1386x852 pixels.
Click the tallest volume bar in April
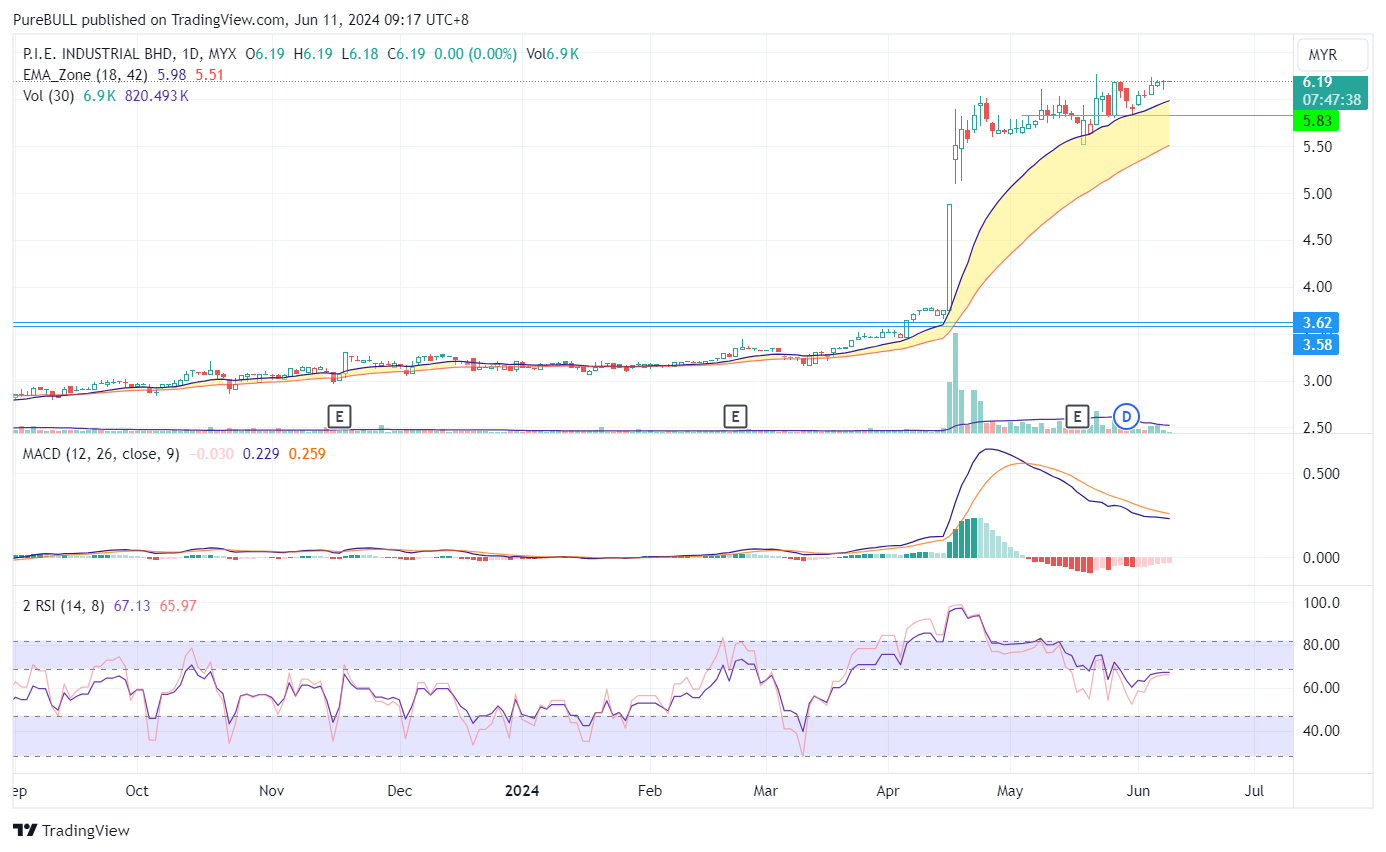click(x=955, y=383)
